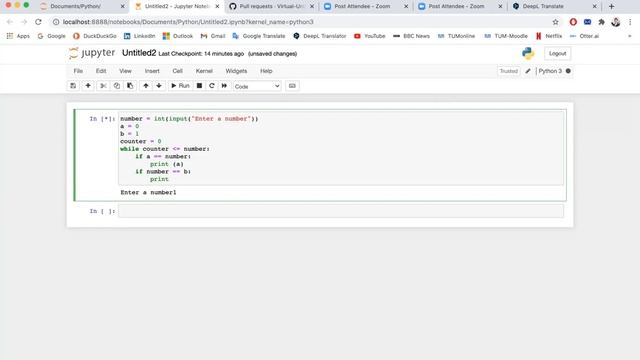The image size is (640, 360).
Task: Open the Opera extension icon
Action: coord(573,22)
